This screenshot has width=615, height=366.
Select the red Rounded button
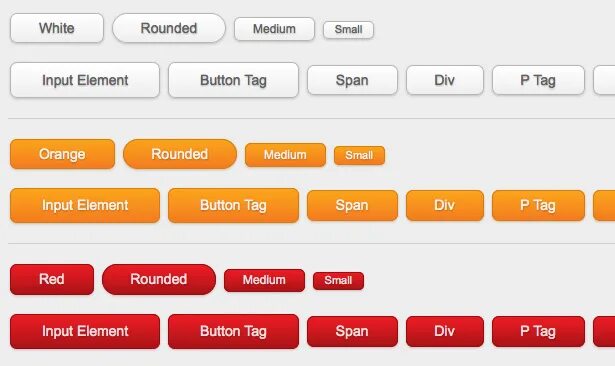coord(159,279)
